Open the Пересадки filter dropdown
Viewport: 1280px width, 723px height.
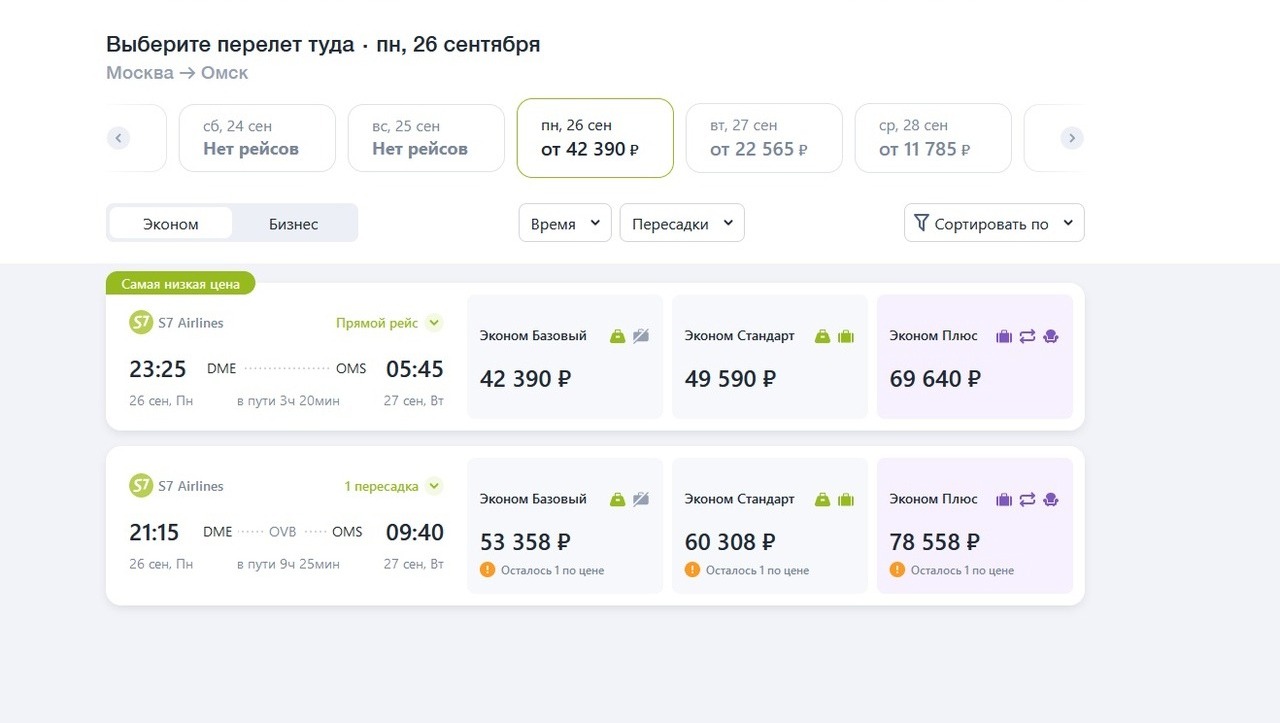click(682, 224)
